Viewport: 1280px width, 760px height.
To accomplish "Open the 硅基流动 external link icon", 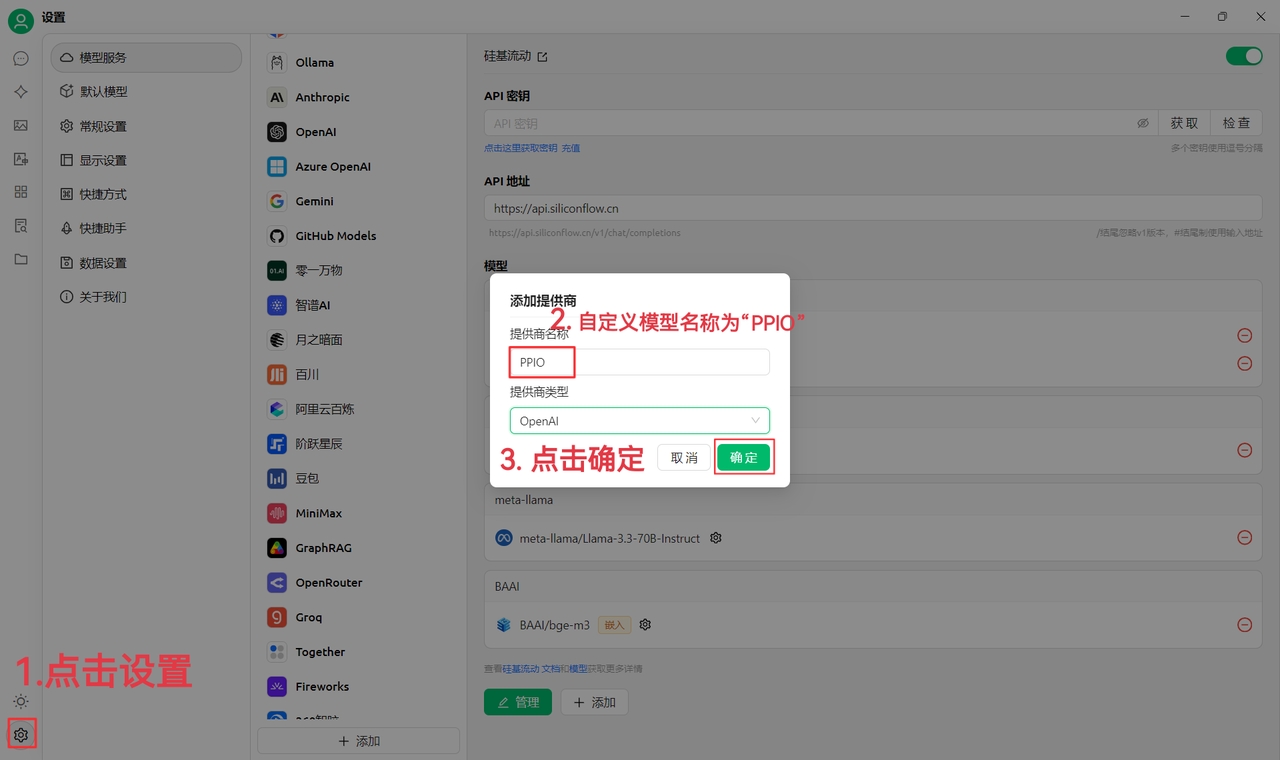I will click(x=543, y=57).
